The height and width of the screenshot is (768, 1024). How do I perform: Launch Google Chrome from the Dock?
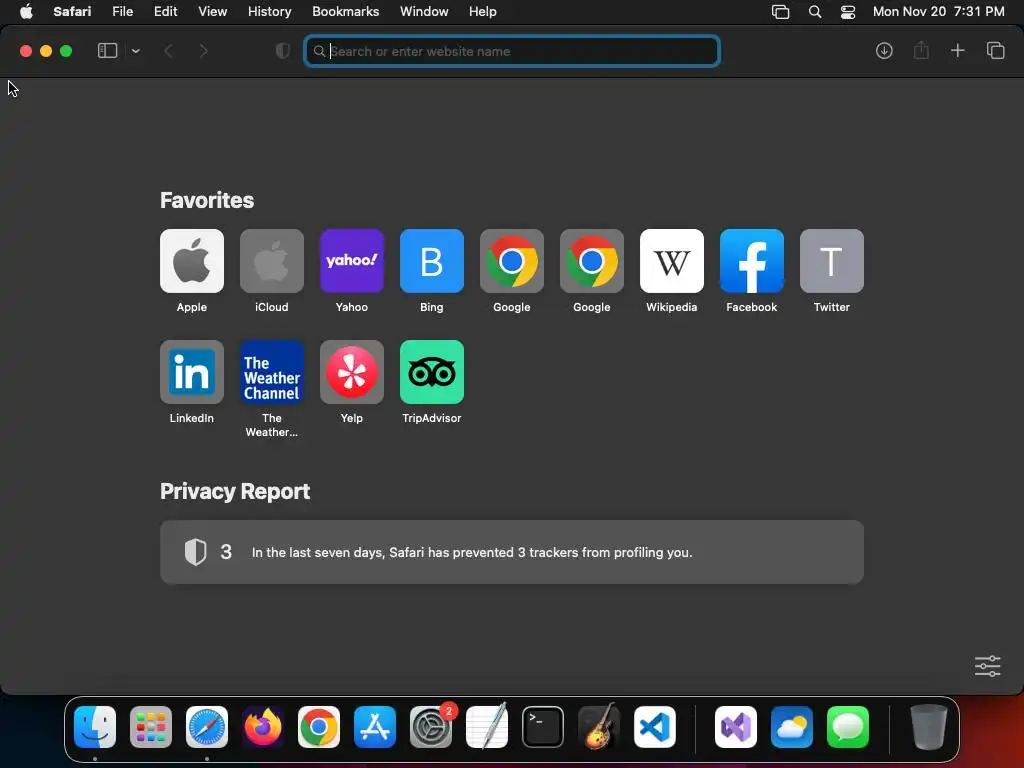[319, 726]
